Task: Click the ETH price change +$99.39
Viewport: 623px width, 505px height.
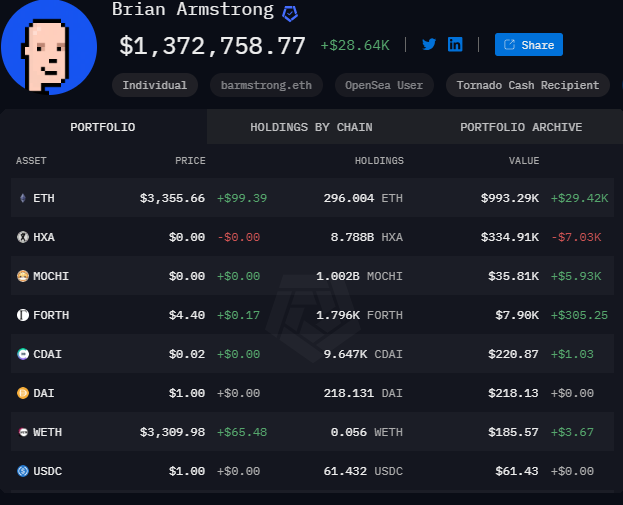Action: pos(242,198)
